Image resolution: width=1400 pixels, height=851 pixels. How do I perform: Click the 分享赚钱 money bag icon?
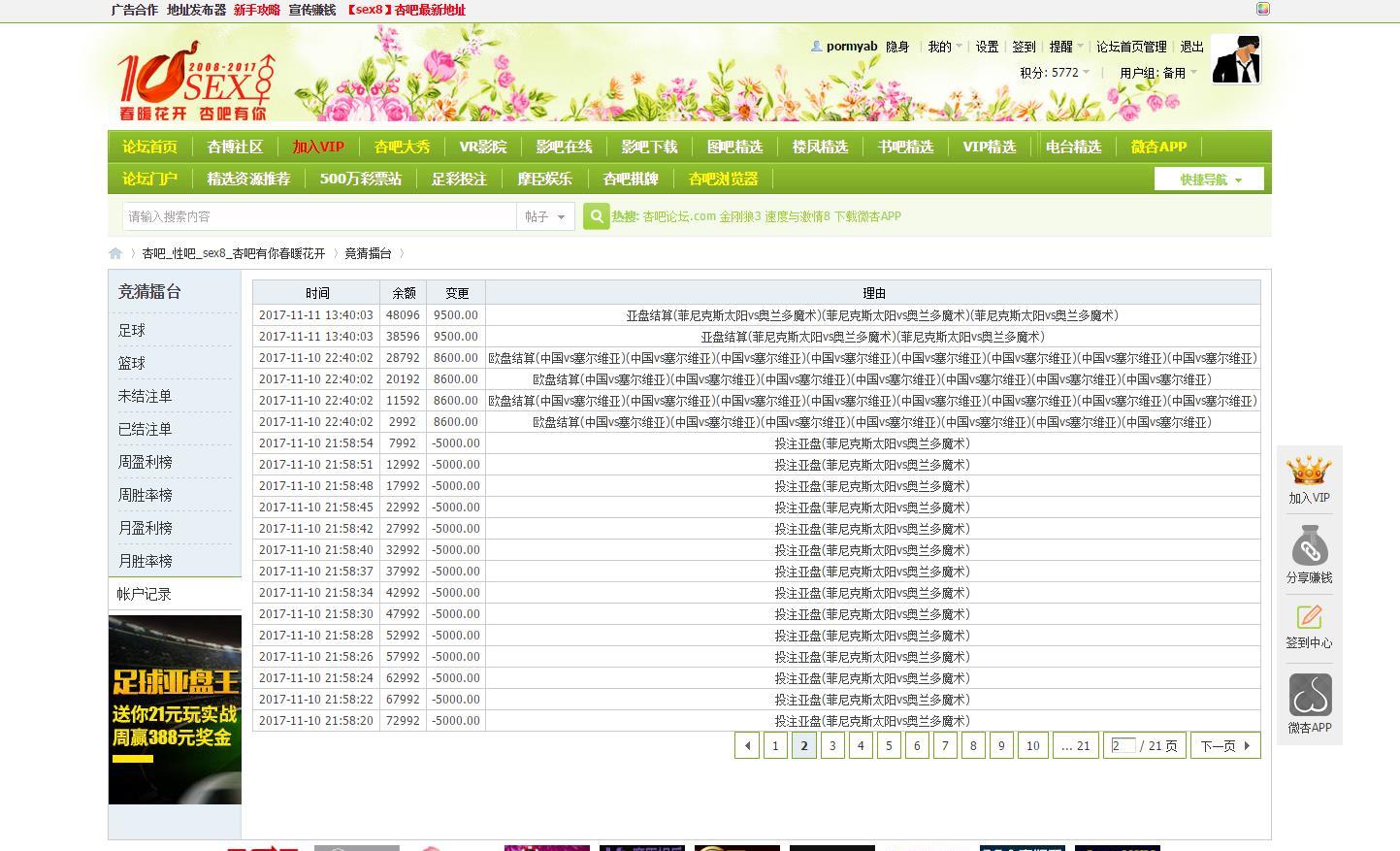pyautogui.click(x=1309, y=547)
